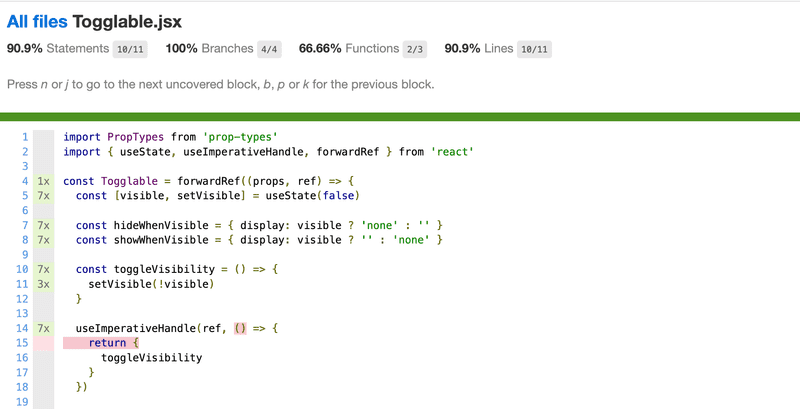Select line number 19 link
Screen dimensions: 800x409
pyautogui.click(x=22, y=402)
